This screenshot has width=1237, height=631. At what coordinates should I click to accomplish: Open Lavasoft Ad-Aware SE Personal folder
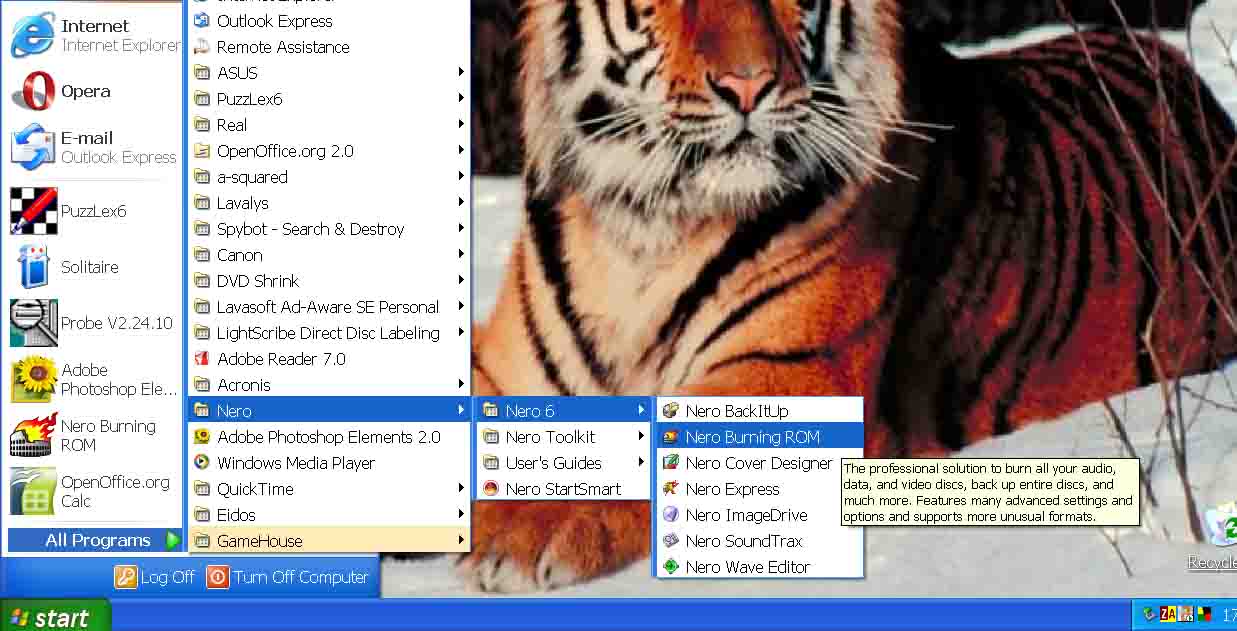tap(329, 307)
